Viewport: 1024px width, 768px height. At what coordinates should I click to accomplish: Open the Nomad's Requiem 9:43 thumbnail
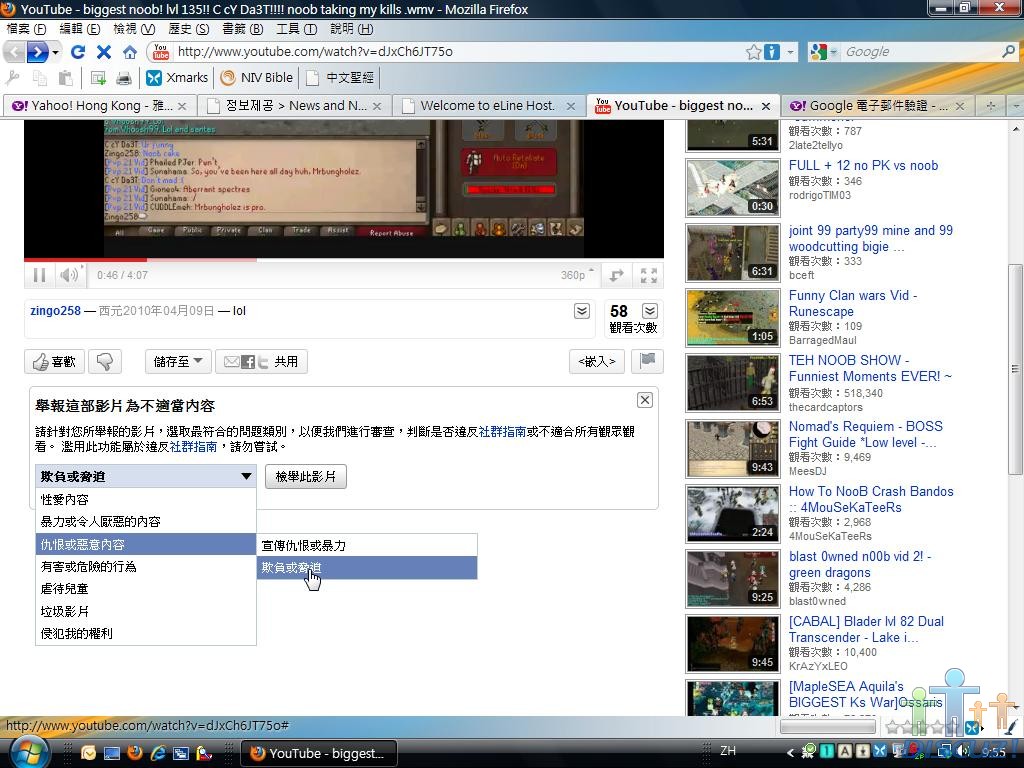[x=733, y=449]
